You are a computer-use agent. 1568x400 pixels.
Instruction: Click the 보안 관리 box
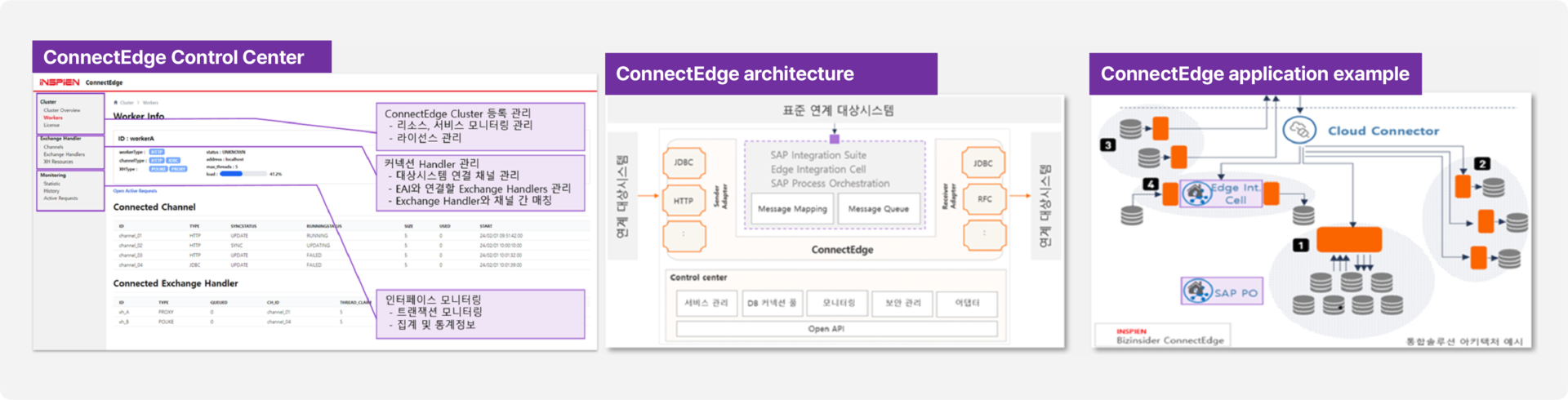point(902,303)
